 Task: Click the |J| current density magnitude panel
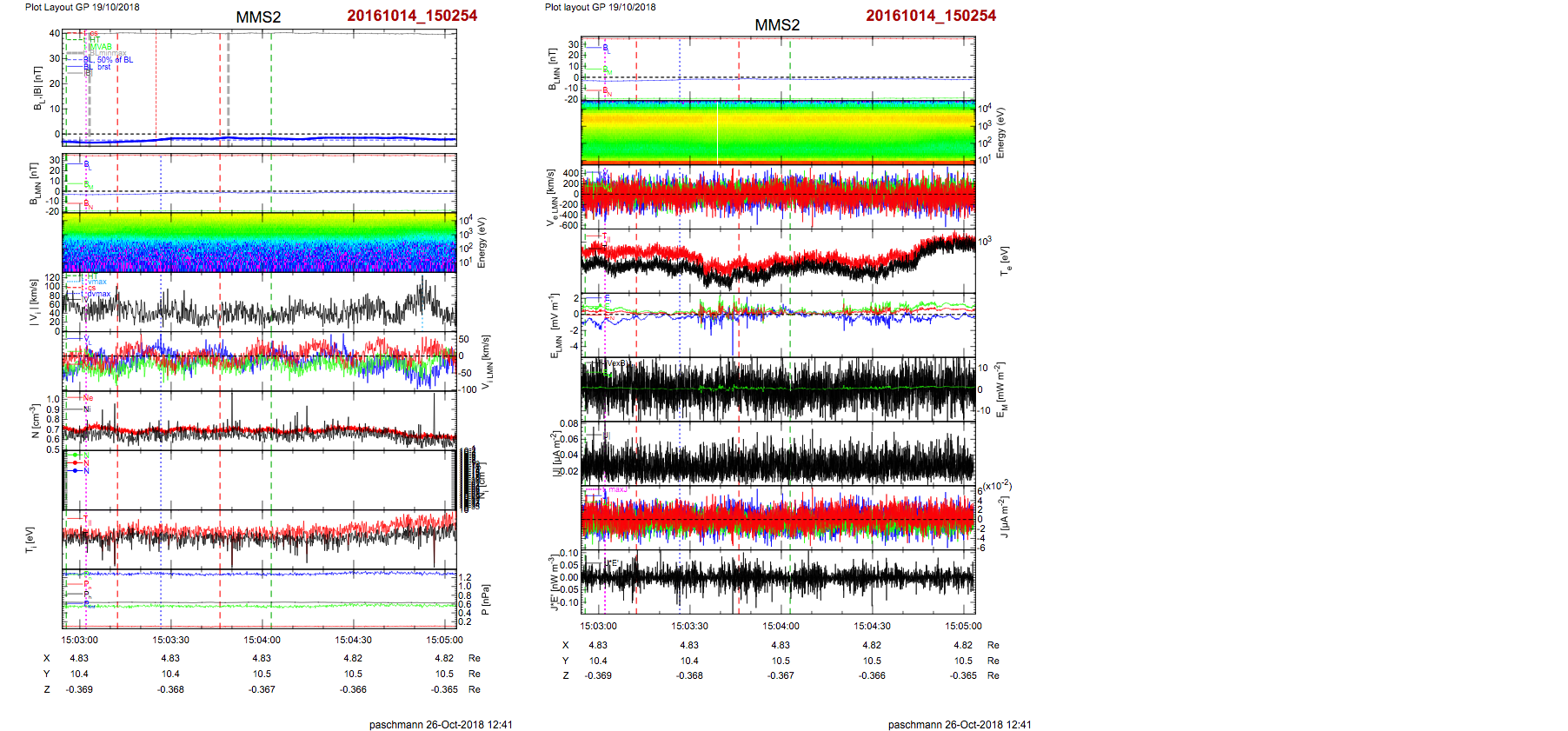tap(778, 453)
